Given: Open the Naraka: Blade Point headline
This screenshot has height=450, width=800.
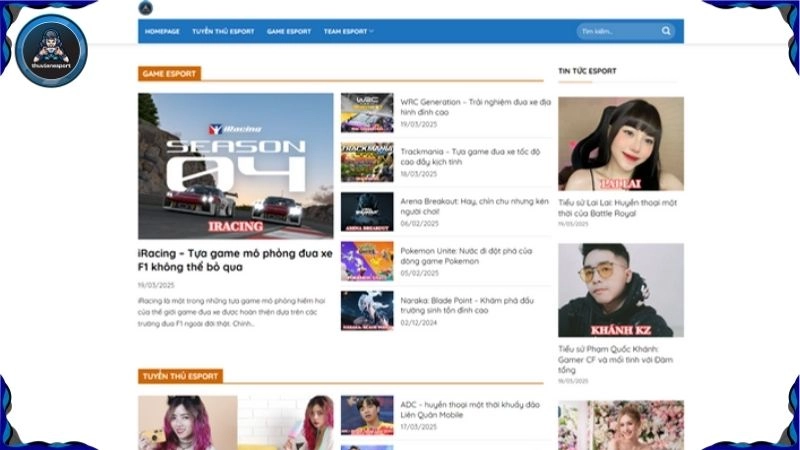Looking at the screenshot, I should (x=467, y=305).
